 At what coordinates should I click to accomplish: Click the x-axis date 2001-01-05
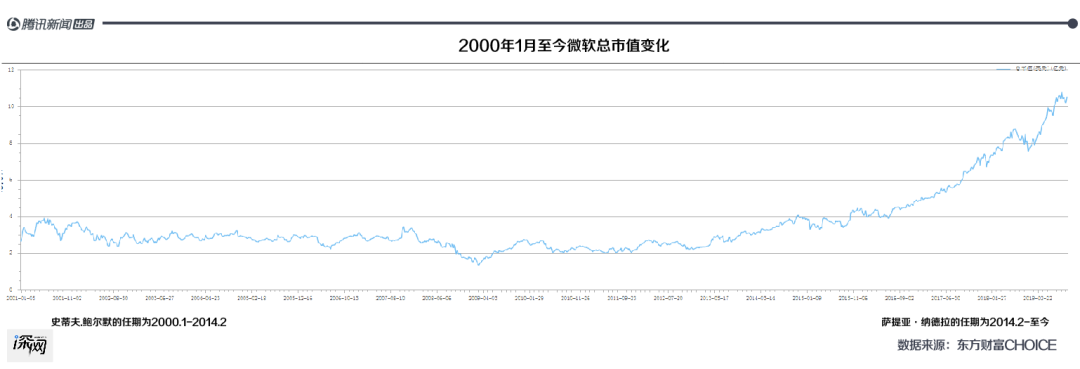21,298
